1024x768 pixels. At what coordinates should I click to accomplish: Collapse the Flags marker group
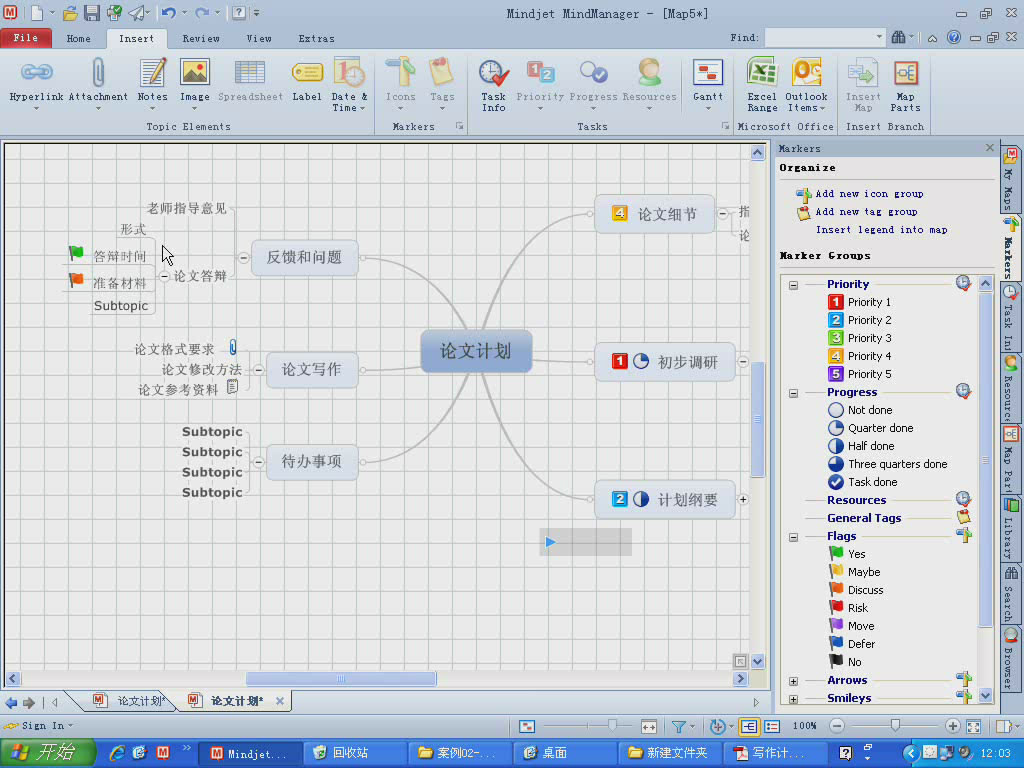pos(793,537)
